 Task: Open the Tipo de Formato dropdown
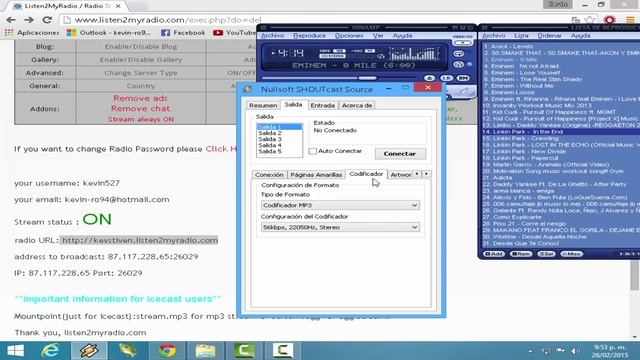point(340,205)
